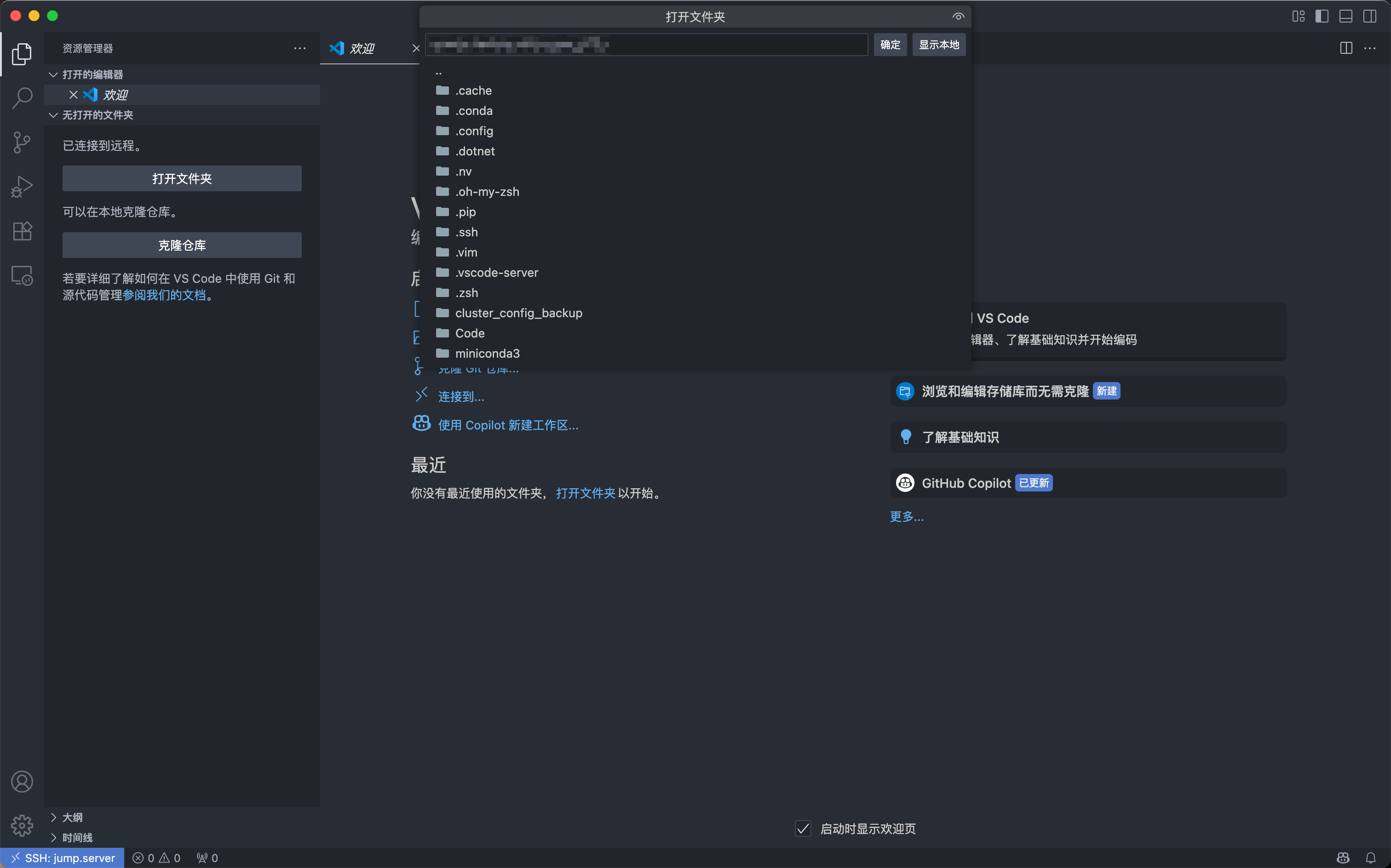Image resolution: width=1391 pixels, height=868 pixels.
Task: Click the folder path input field
Action: coord(646,45)
